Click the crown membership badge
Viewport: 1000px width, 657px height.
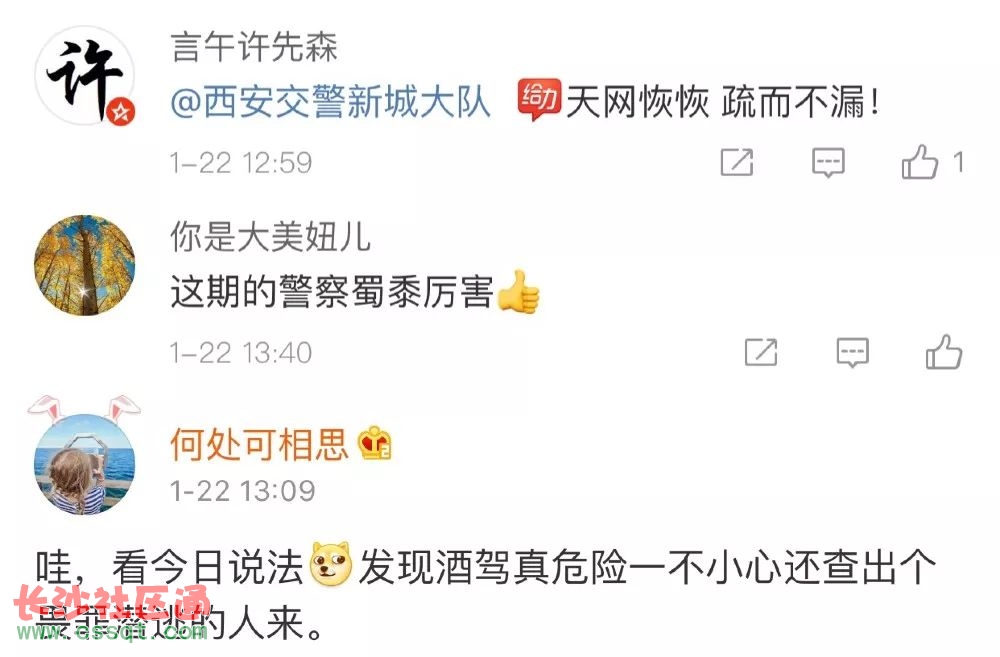[x=375, y=444]
